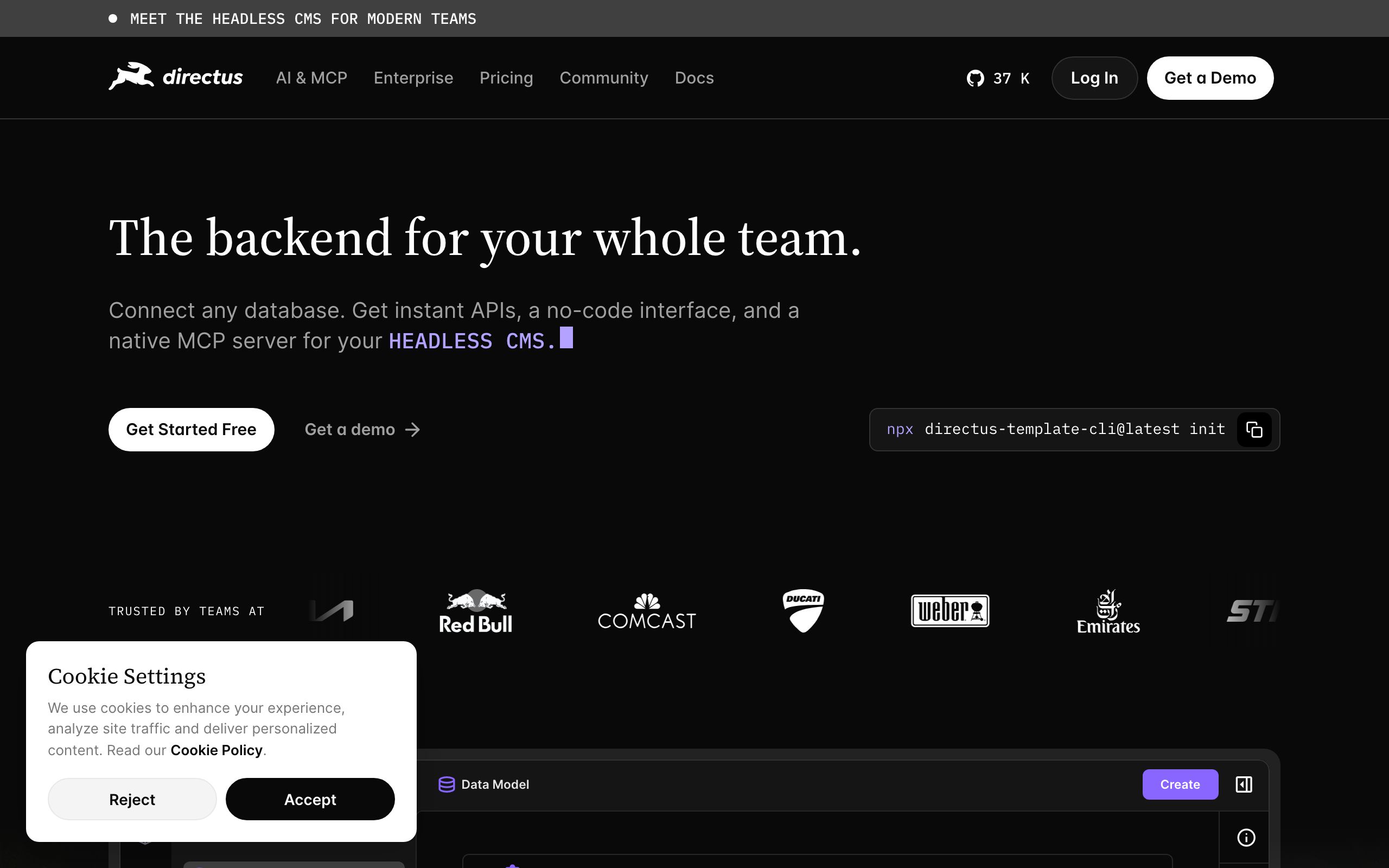Reject cookies in Cookie Settings
This screenshot has height=868, width=1389.
[132, 799]
